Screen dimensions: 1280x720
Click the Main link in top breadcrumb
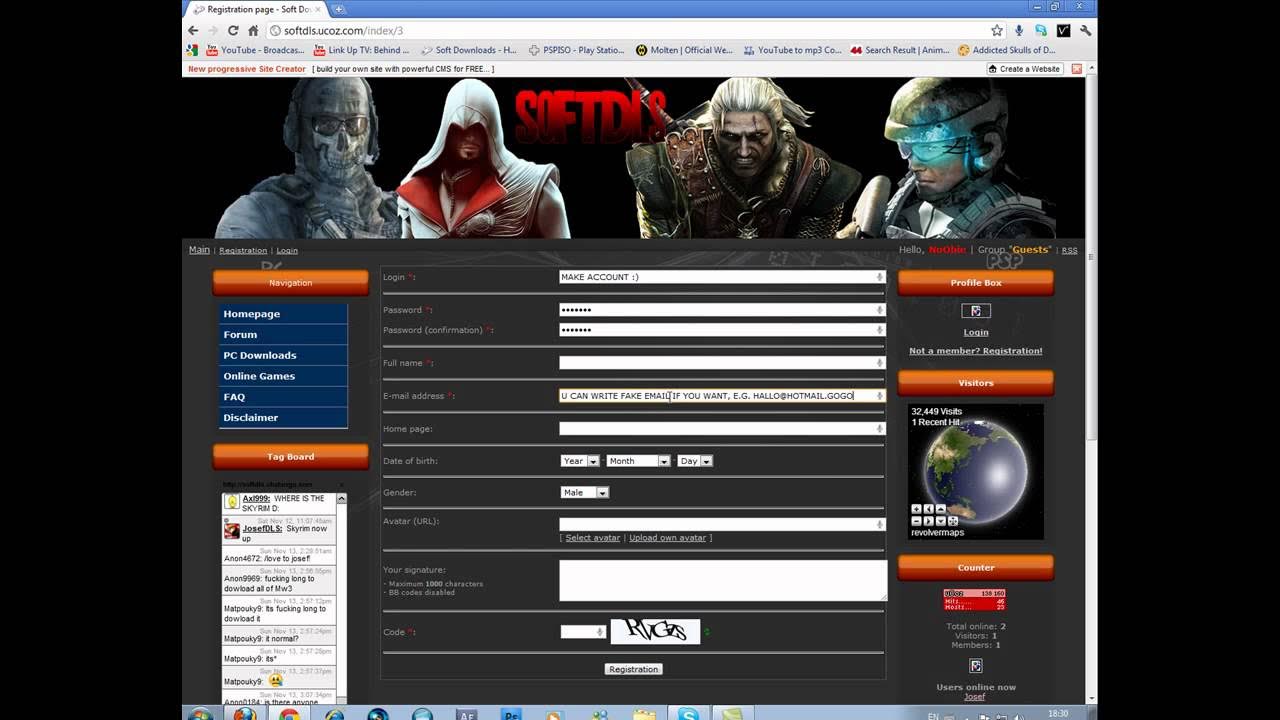[x=199, y=250]
